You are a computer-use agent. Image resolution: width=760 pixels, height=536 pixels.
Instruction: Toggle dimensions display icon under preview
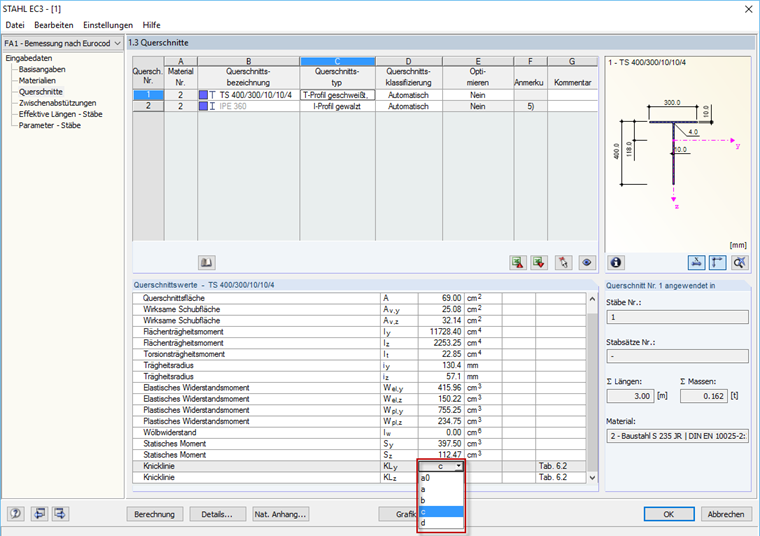click(x=717, y=263)
